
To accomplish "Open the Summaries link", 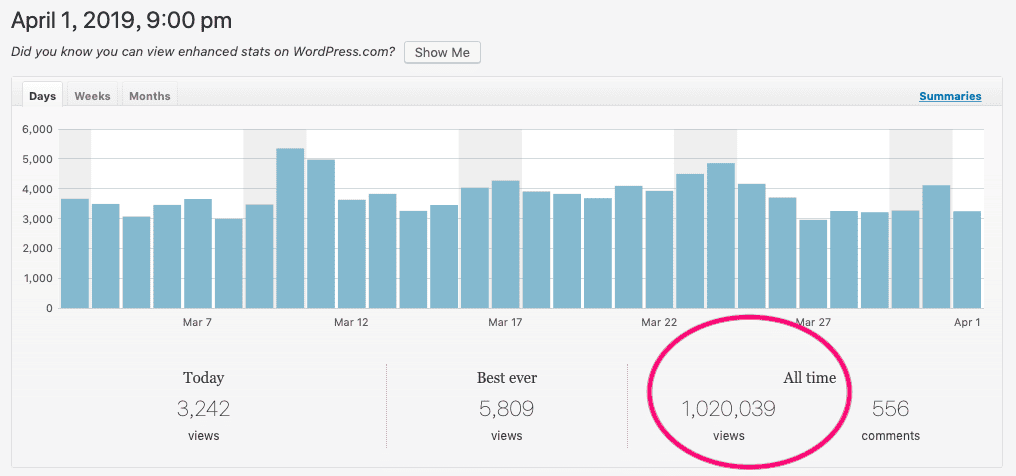I will pos(950,96).
